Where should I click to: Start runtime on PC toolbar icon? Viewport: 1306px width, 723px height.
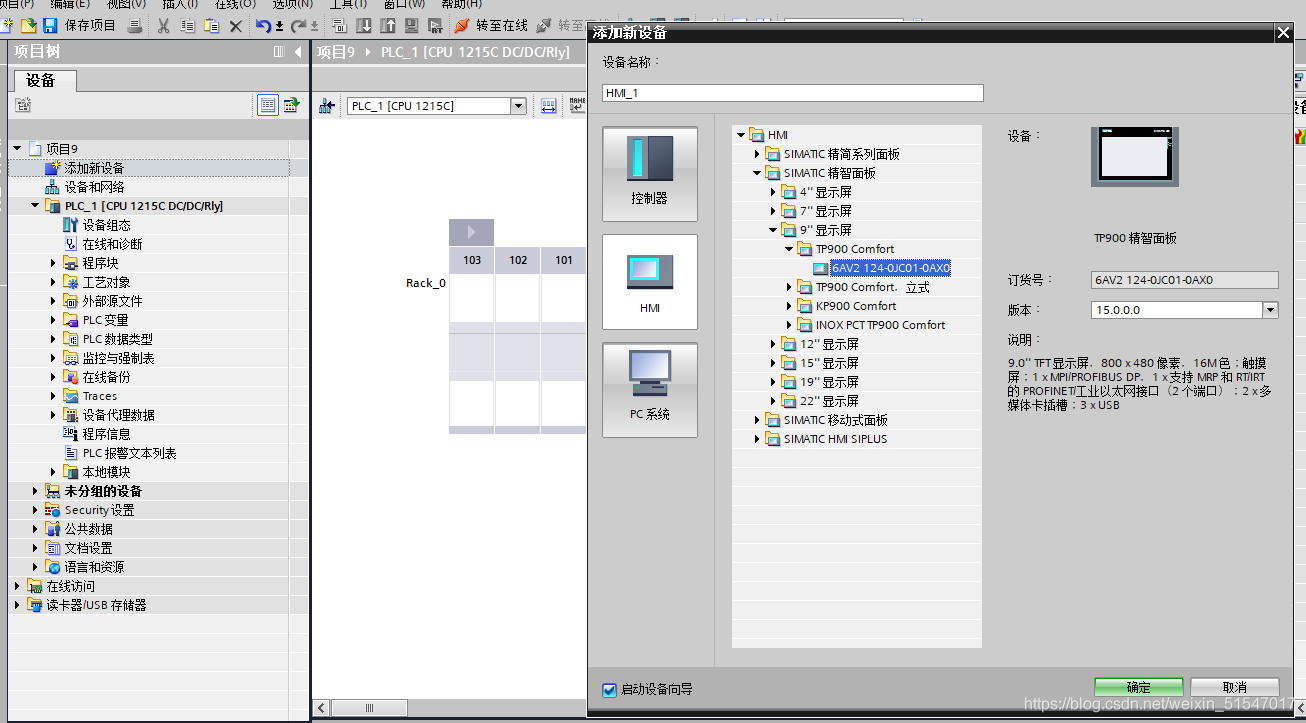click(x=435, y=25)
